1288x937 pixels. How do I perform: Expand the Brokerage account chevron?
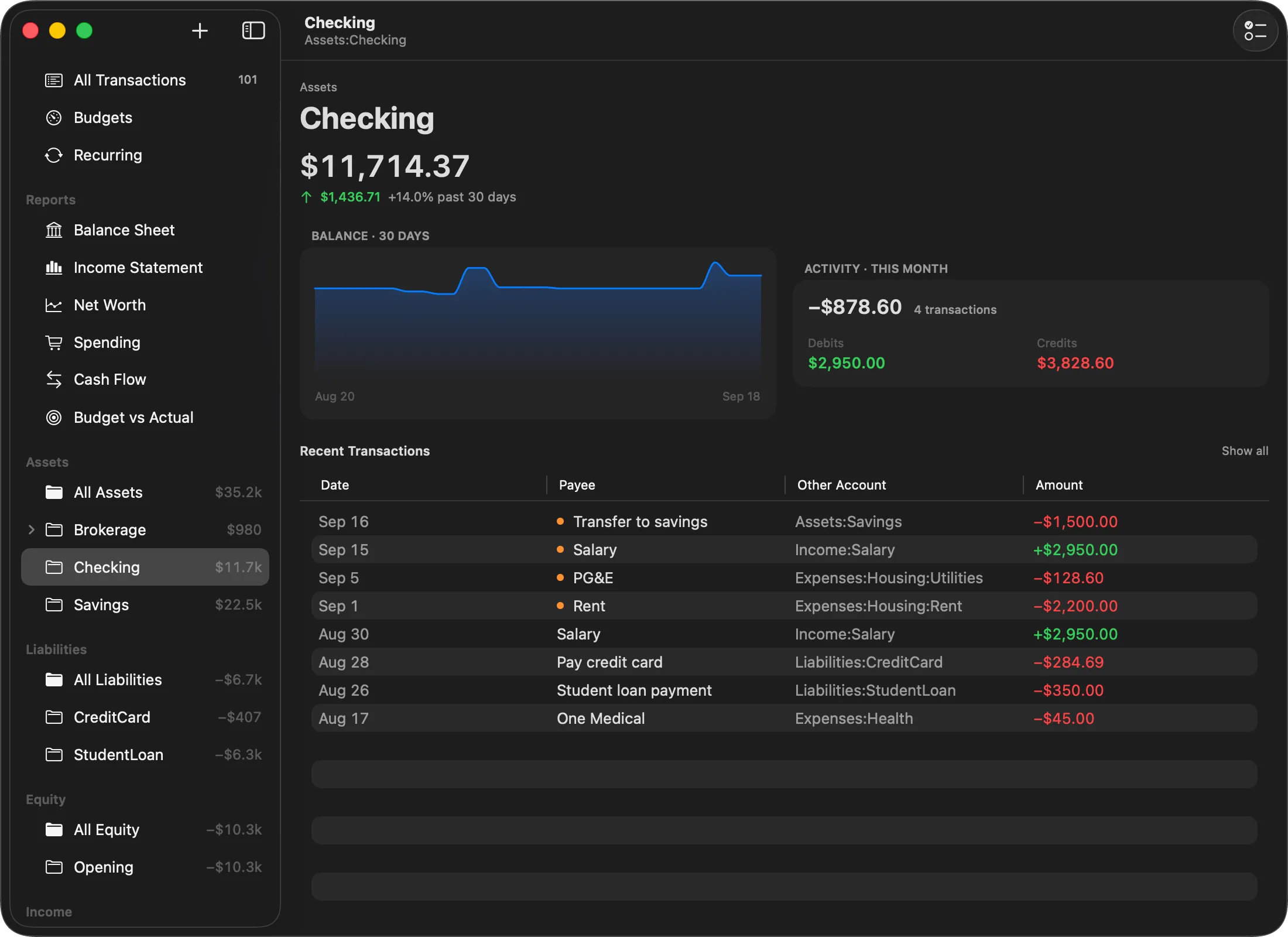click(32, 529)
